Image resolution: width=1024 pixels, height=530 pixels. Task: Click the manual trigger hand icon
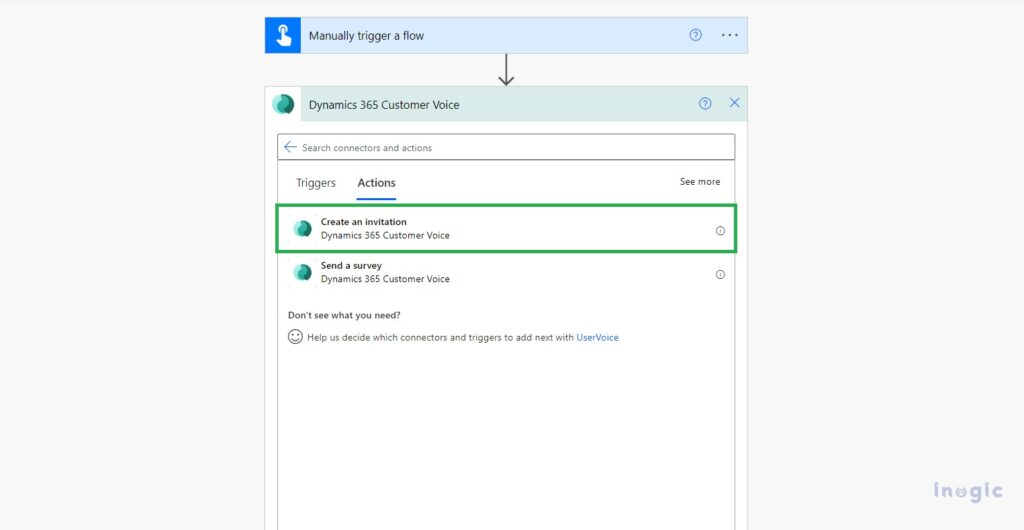click(x=283, y=36)
